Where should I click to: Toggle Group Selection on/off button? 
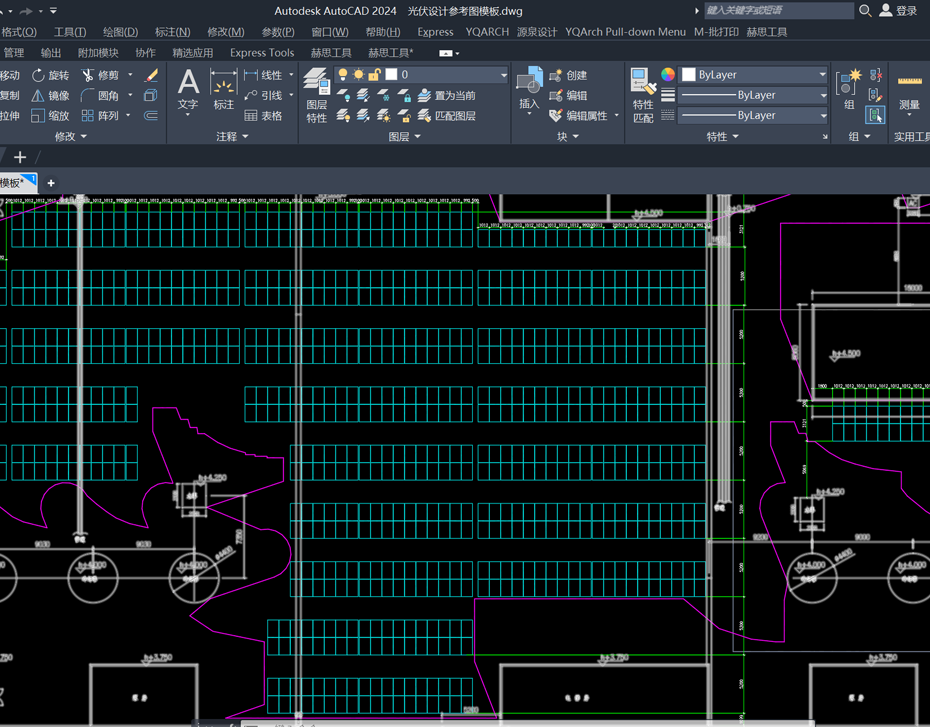[x=875, y=115]
